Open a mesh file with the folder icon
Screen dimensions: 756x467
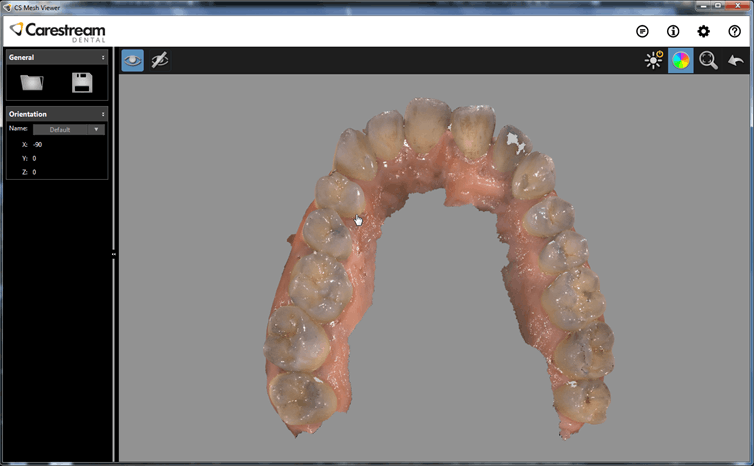click(x=32, y=82)
